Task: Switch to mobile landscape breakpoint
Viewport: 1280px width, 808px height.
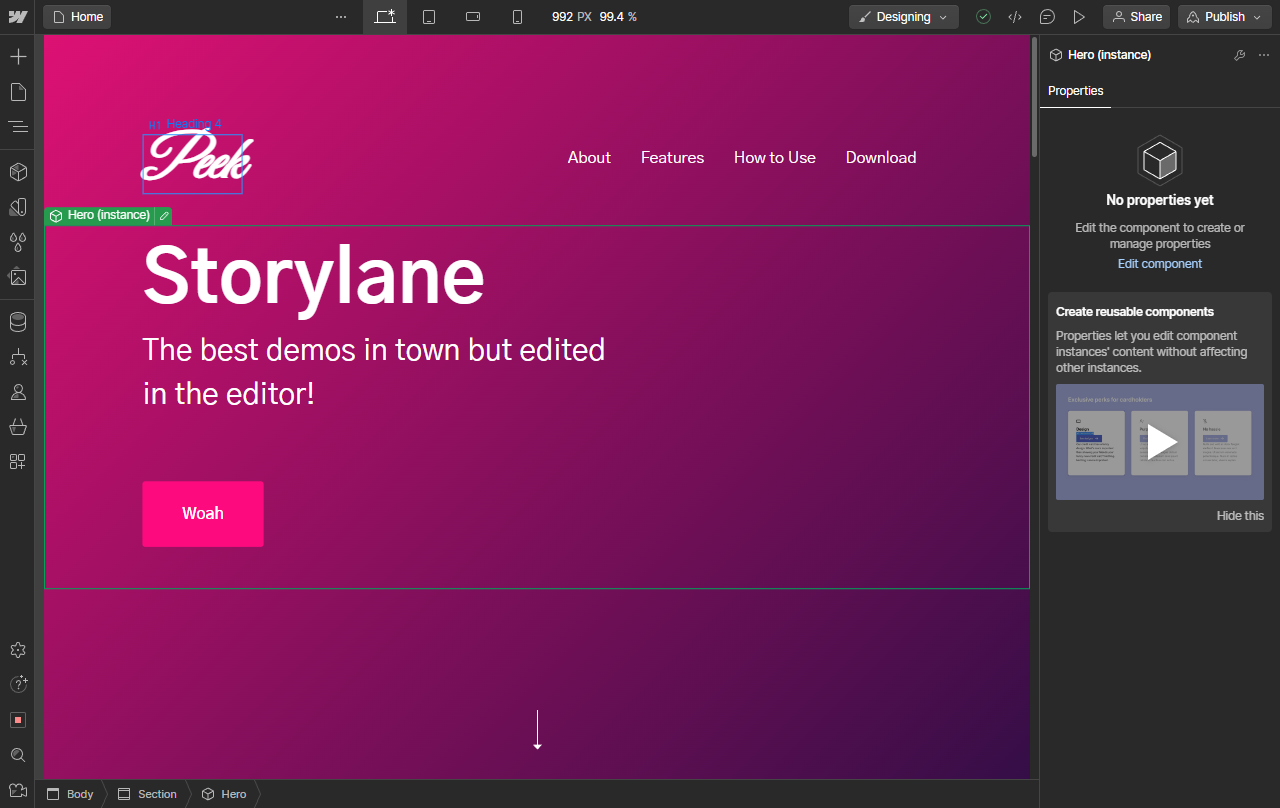Action: [473, 17]
